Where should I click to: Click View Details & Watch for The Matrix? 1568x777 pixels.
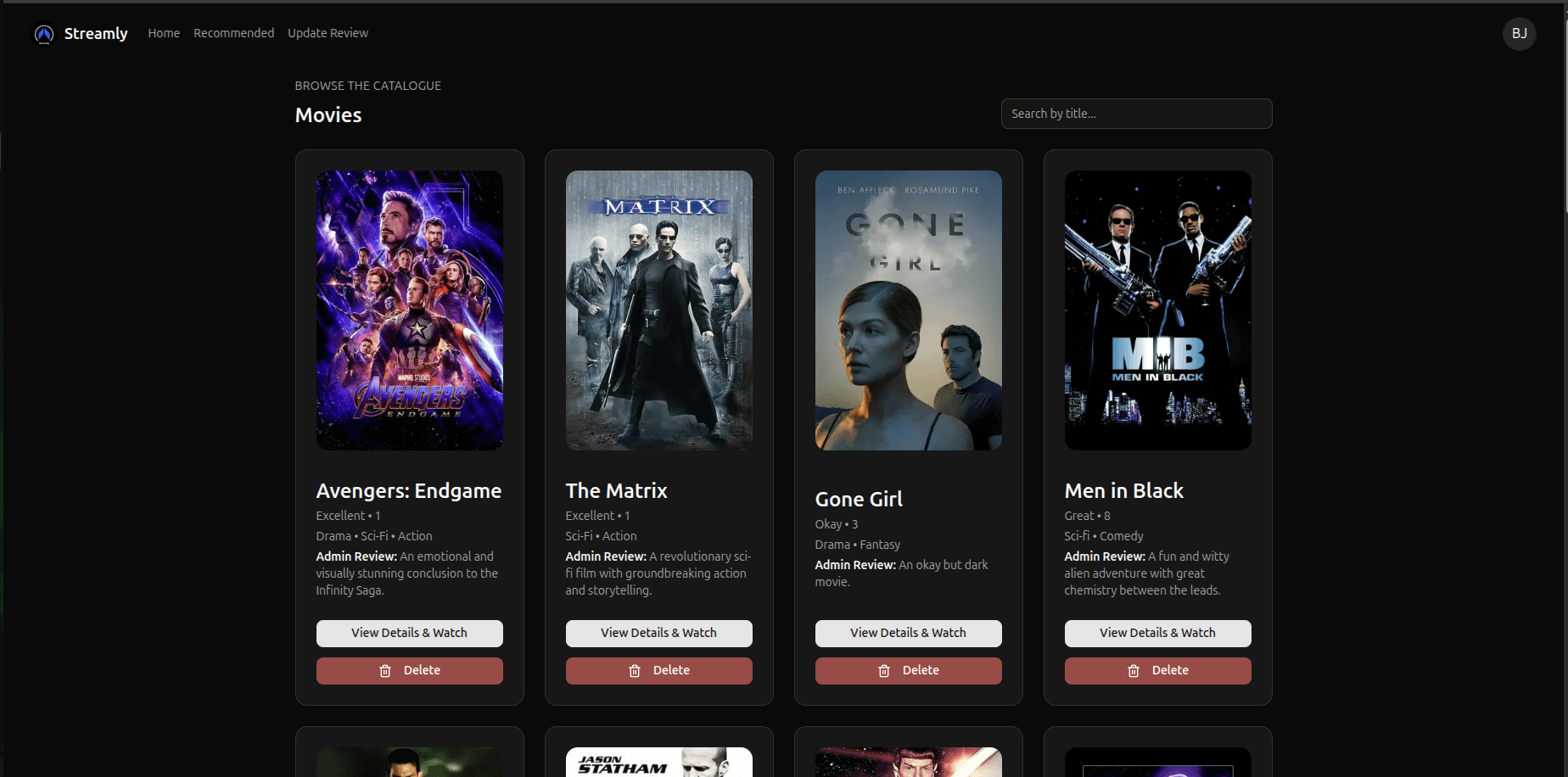658,633
